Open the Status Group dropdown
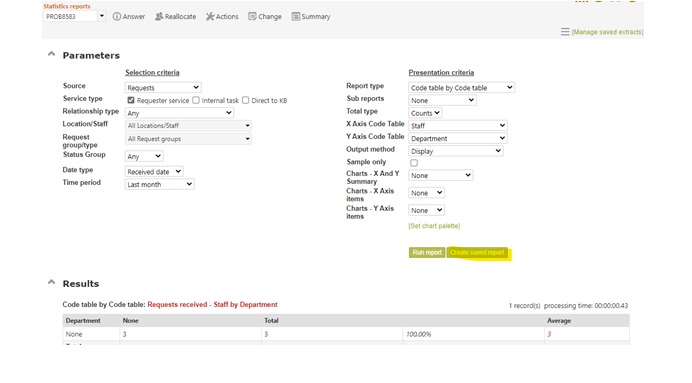Screen dimensions: 692x383 click(144, 156)
